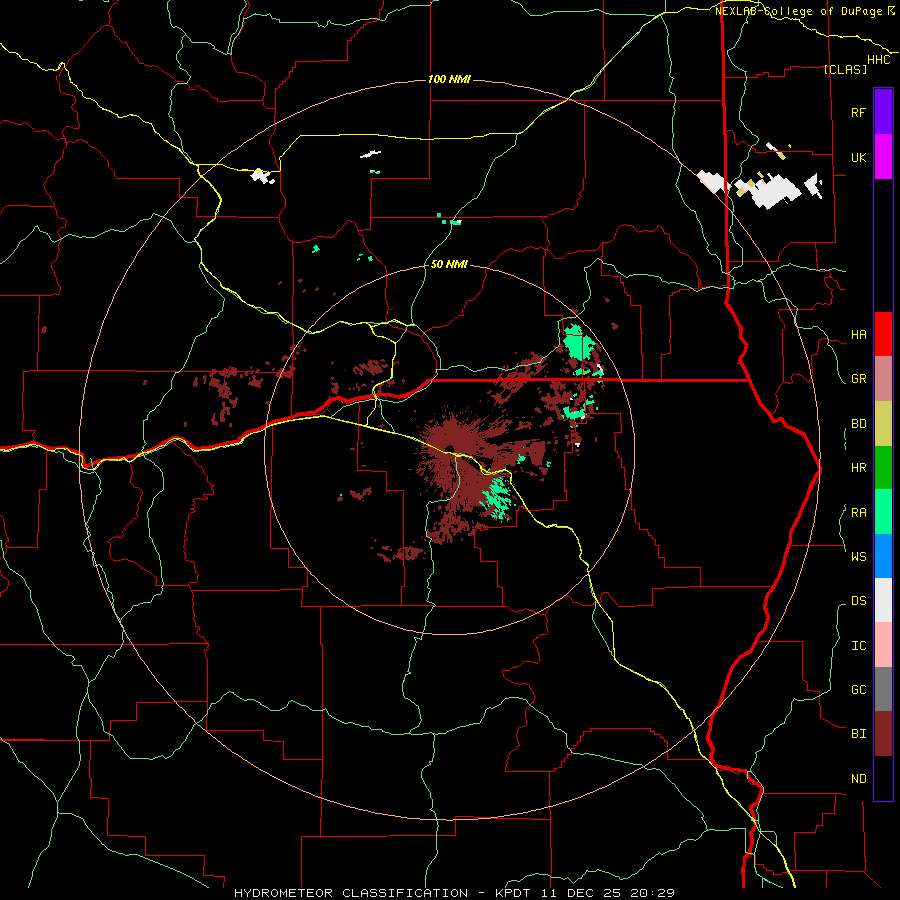Click the KPDT station identifier

point(511,893)
